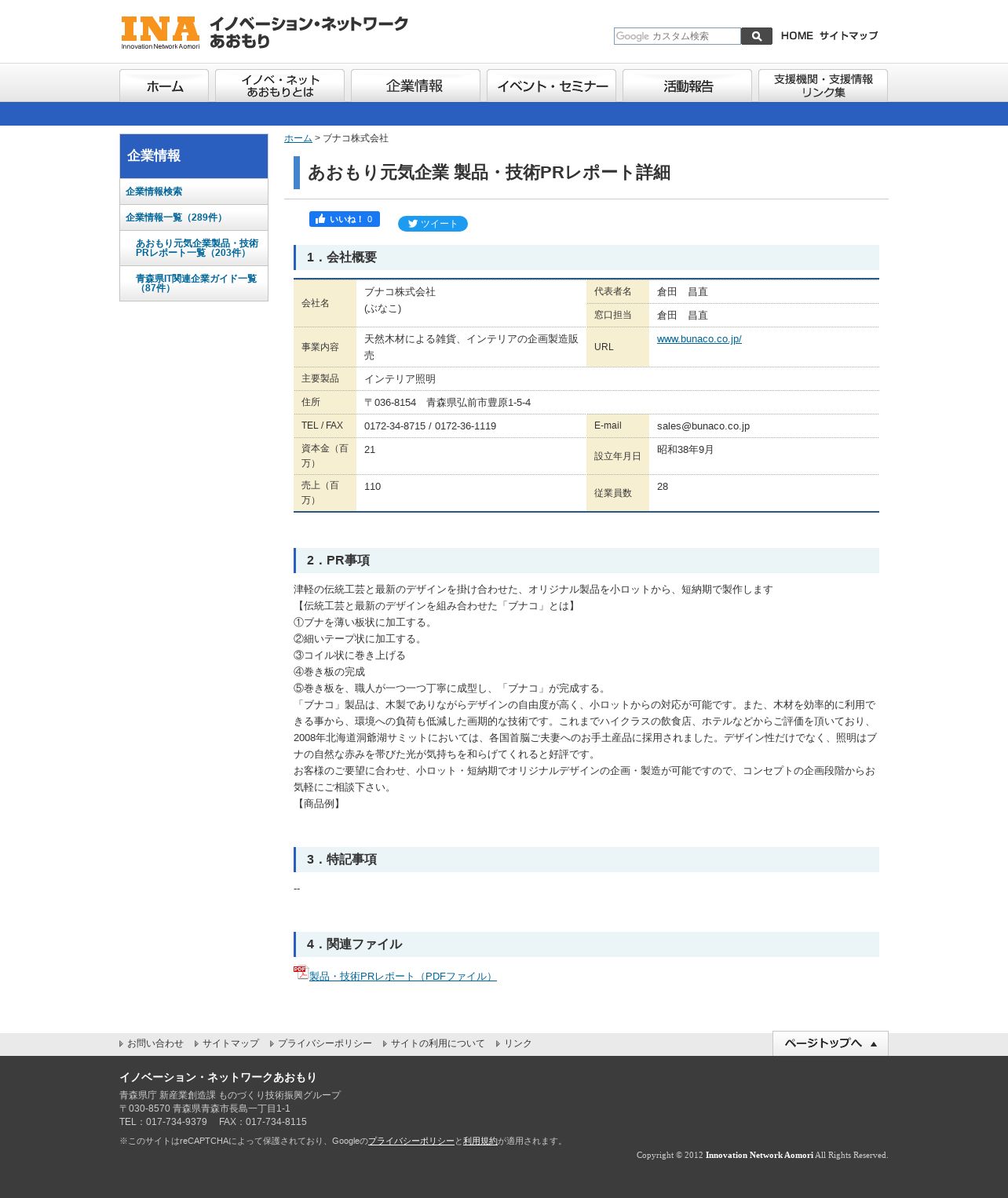Viewport: 1008px width, 1198px height.
Task: Click page title あおもり元気企業 製品・技術PRレポート詳細
Action: click(489, 173)
